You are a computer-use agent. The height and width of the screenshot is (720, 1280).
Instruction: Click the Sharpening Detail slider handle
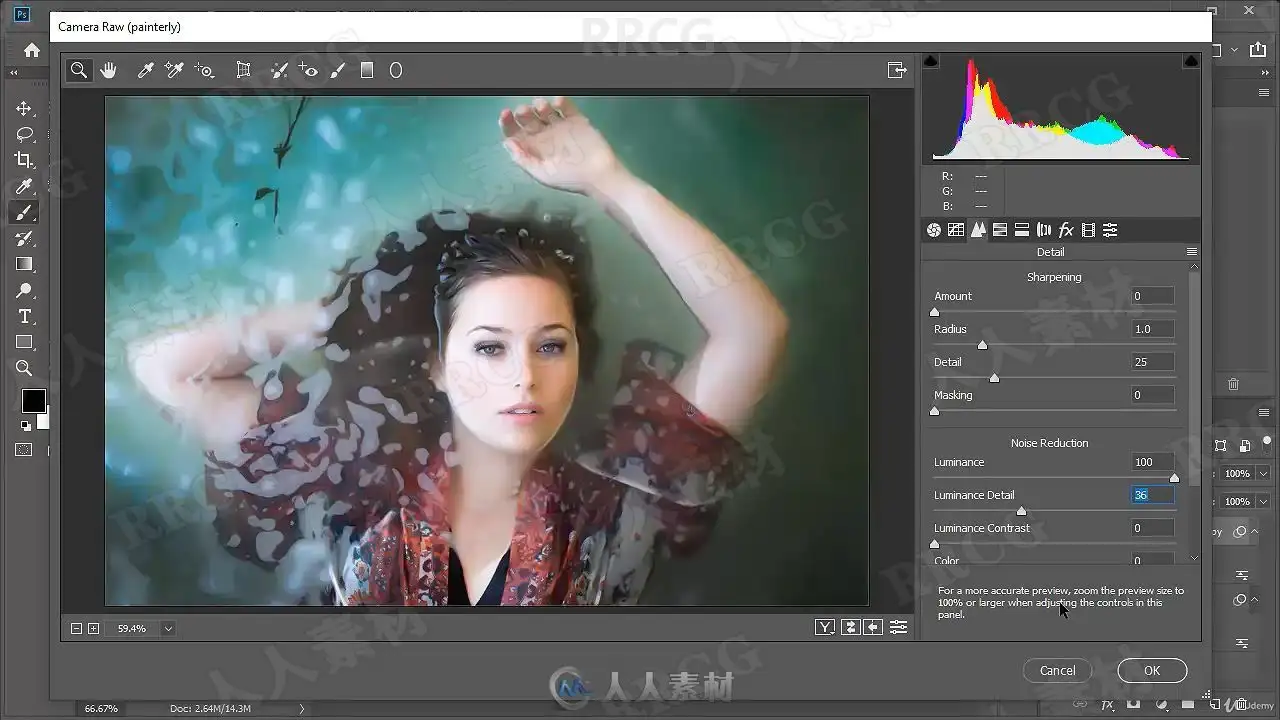[994, 378]
